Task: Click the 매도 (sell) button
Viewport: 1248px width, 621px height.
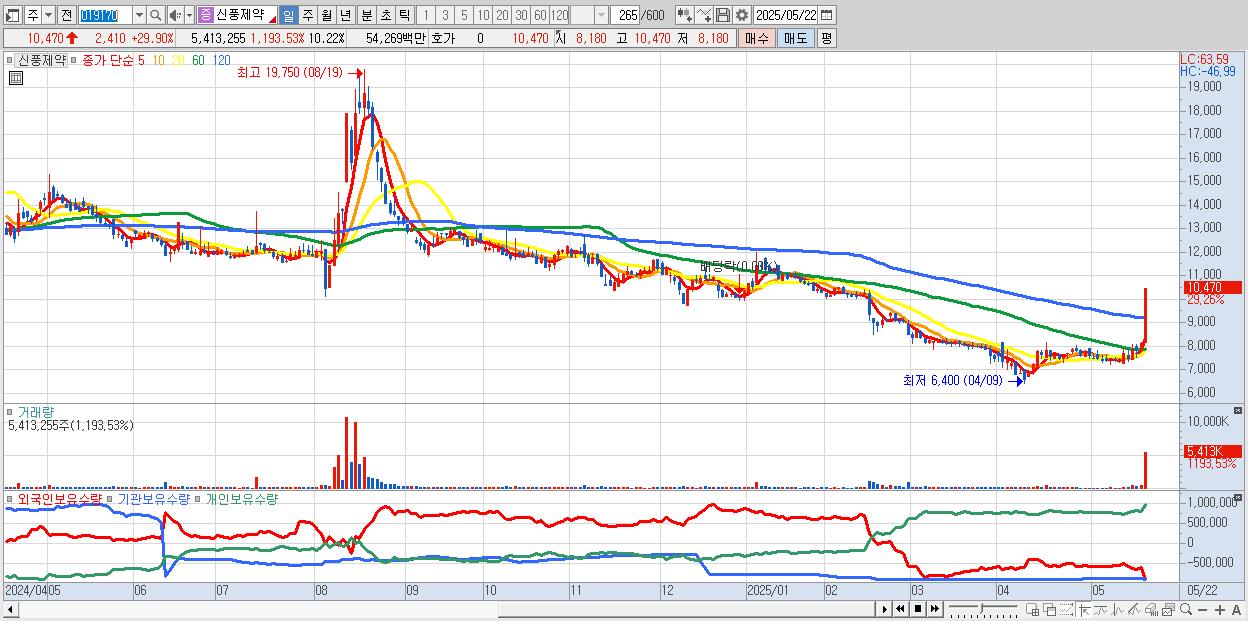Action: pyautogui.click(x=795, y=38)
